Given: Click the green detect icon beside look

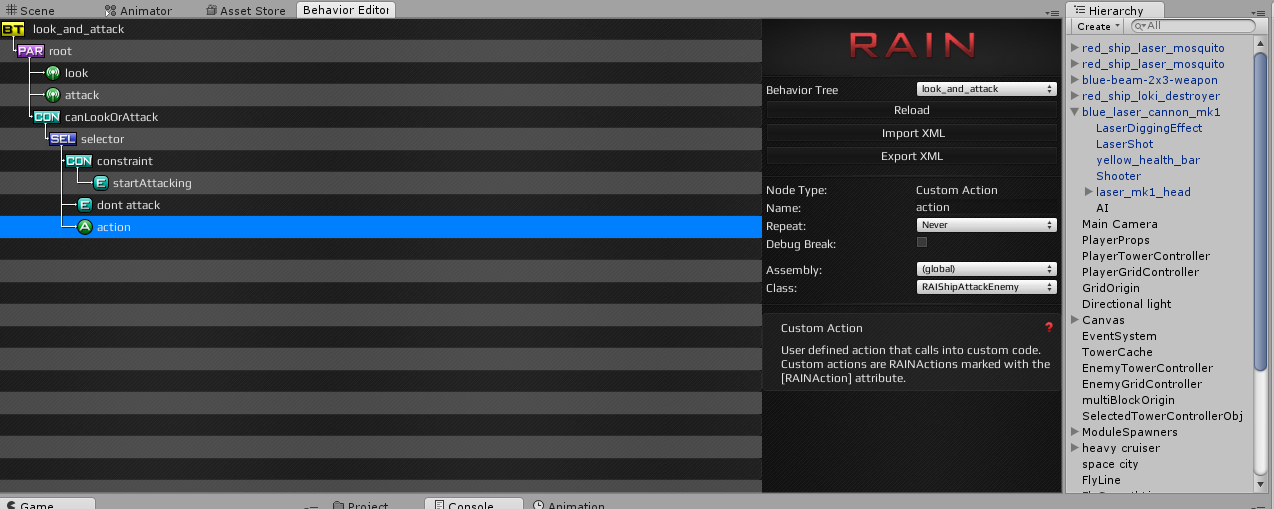Looking at the screenshot, I should (53, 73).
